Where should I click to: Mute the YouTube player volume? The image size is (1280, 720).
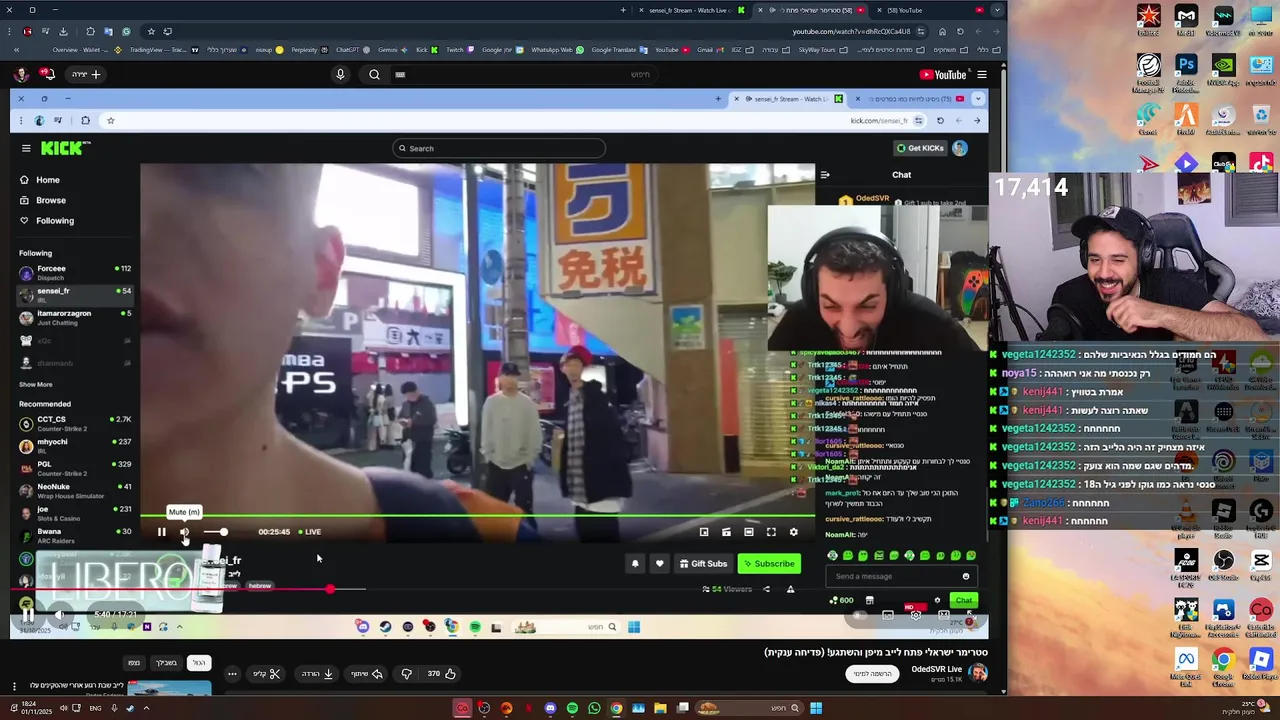59,614
